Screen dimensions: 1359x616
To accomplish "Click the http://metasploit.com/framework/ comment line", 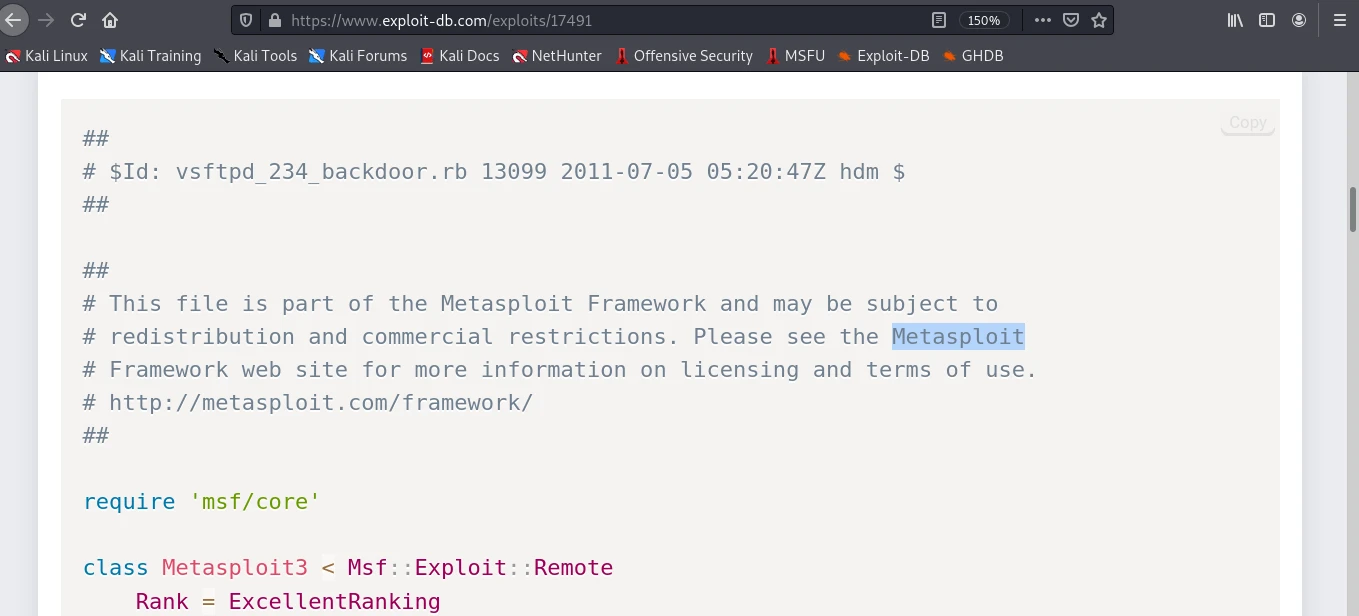I will [308, 403].
